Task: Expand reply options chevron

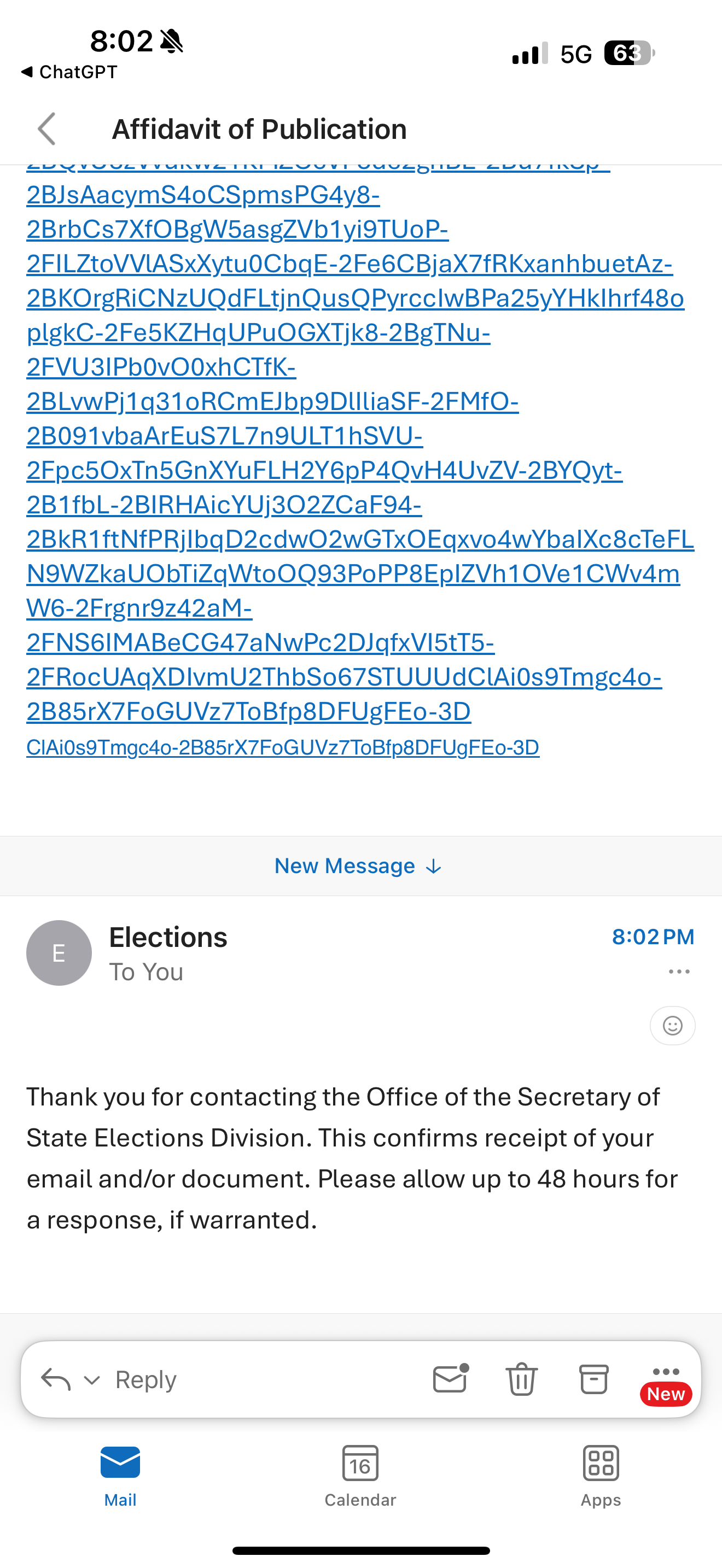Action: tap(92, 1380)
